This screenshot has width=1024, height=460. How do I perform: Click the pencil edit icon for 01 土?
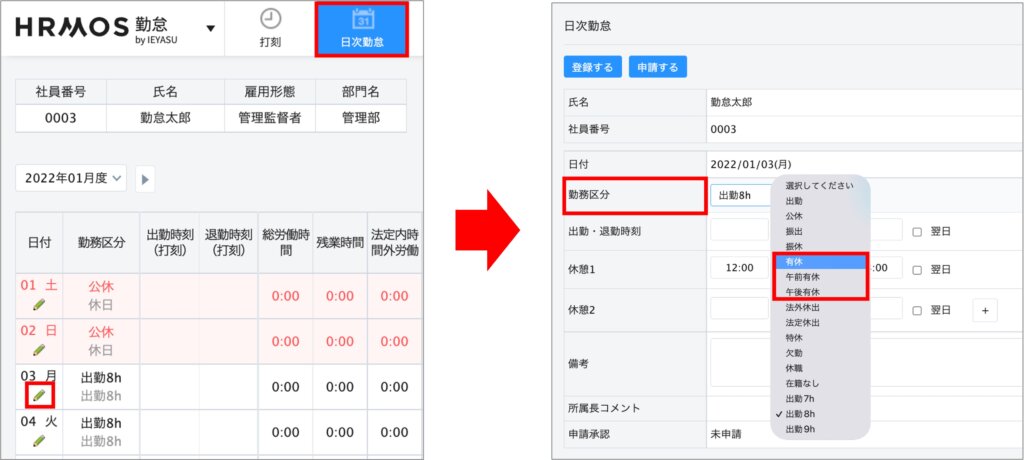click(39, 305)
